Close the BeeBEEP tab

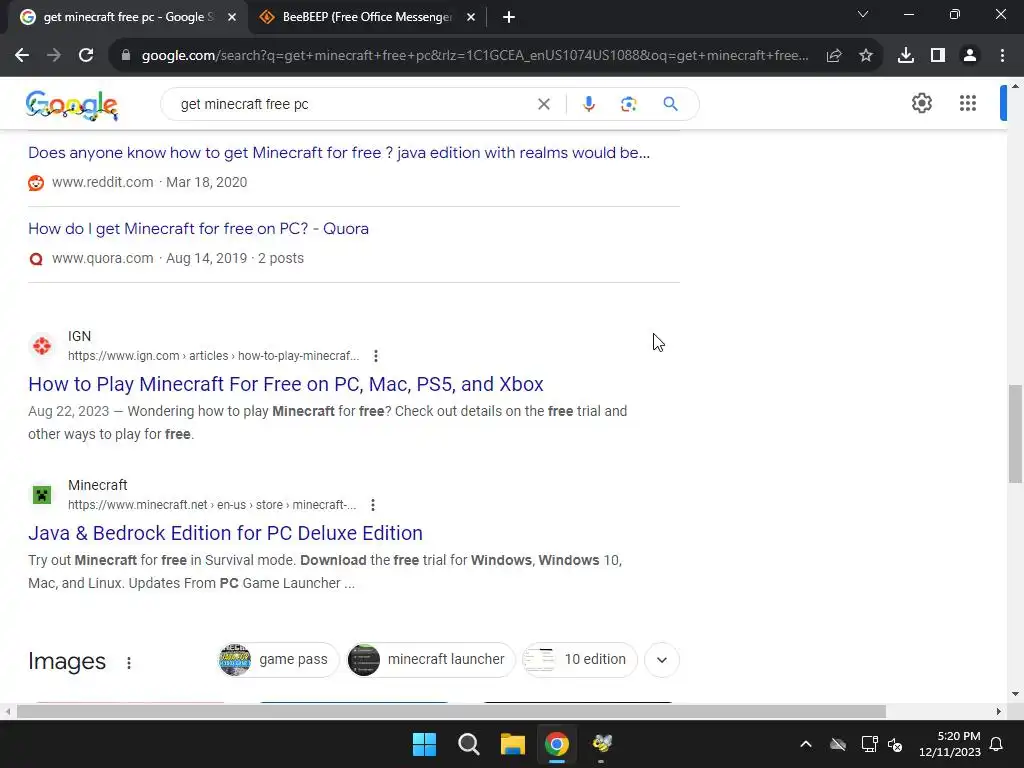pyautogui.click(x=471, y=17)
